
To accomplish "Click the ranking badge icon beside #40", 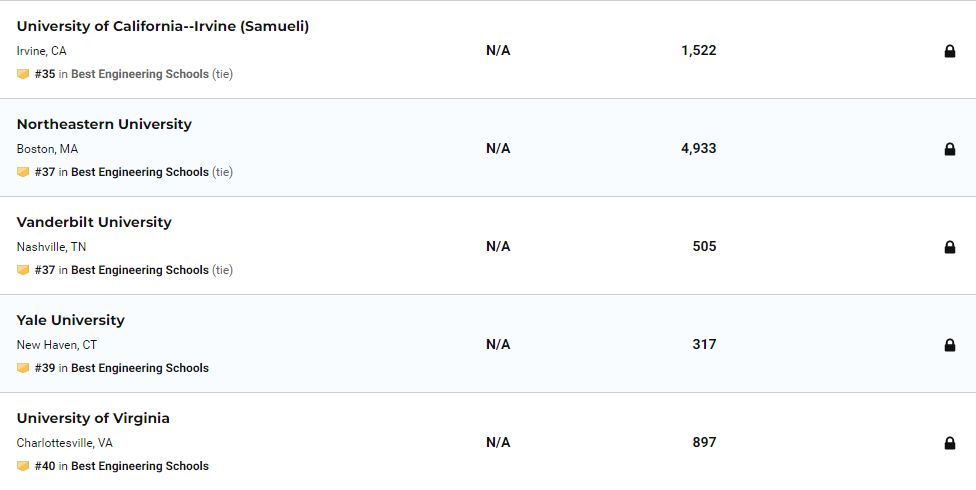I will click(23, 466).
